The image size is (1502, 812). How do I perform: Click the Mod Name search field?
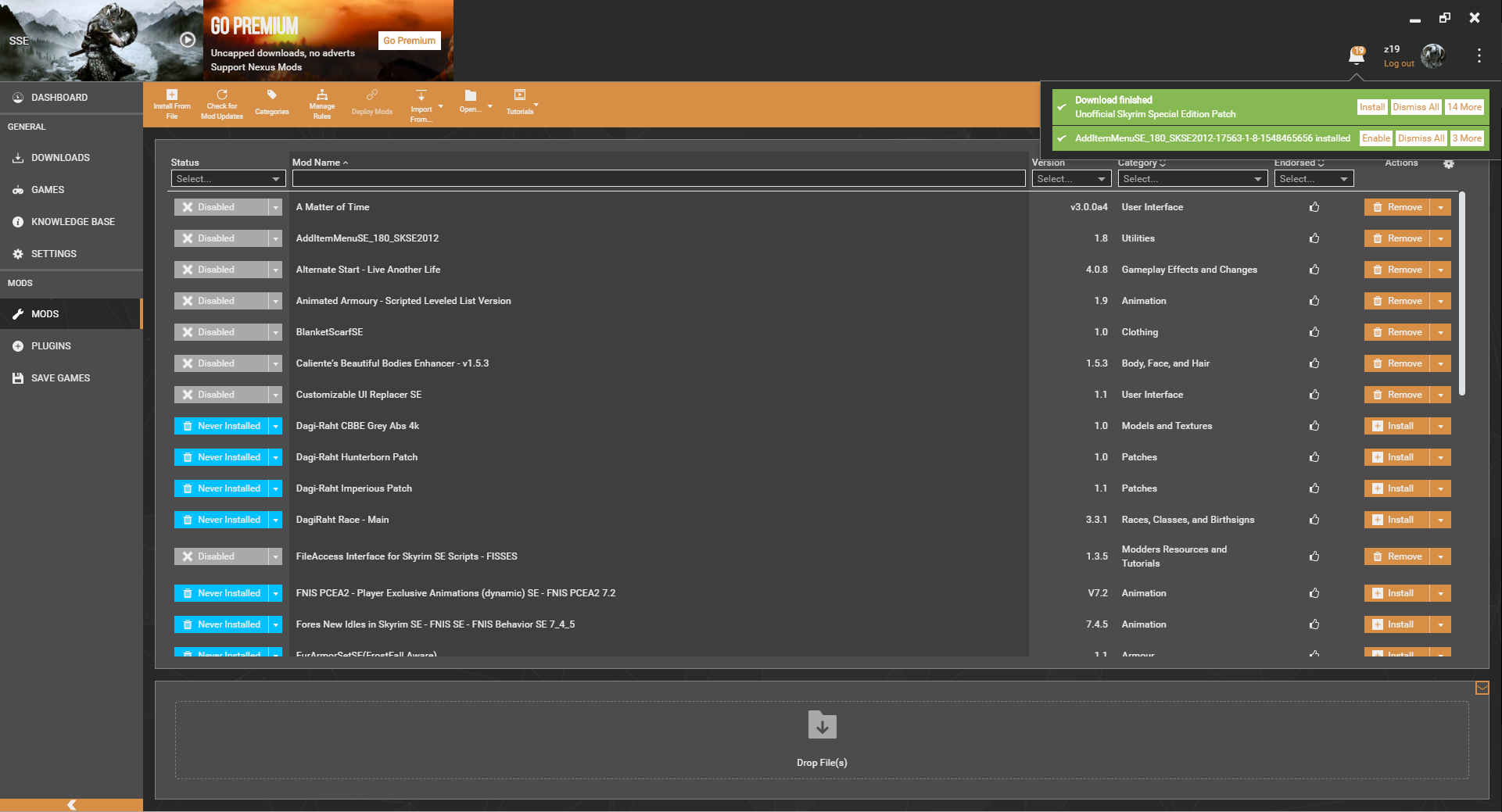[x=658, y=179]
